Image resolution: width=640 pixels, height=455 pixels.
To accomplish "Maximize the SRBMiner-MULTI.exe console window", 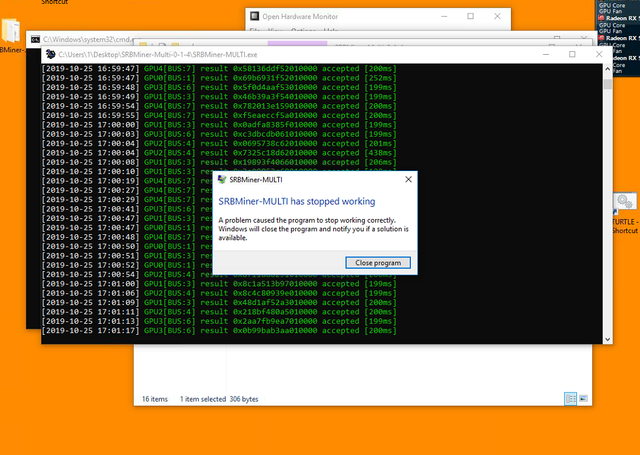I will (x=572, y=54).
